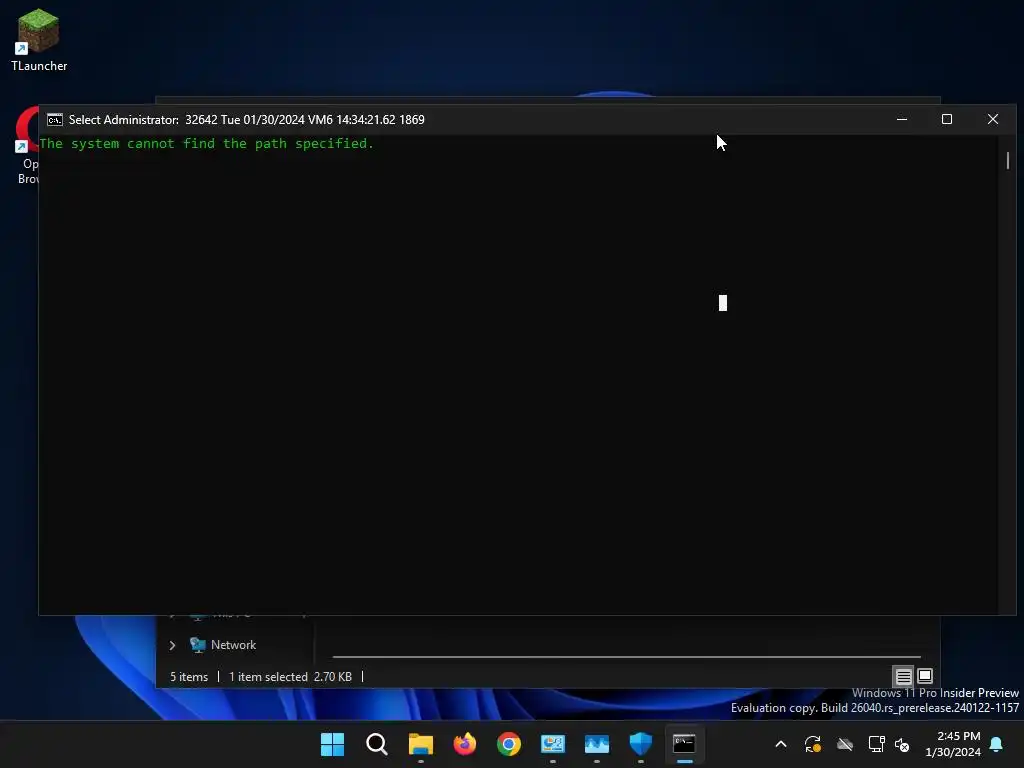
Task: Open the network status tray icon
Action: (876, 744)
